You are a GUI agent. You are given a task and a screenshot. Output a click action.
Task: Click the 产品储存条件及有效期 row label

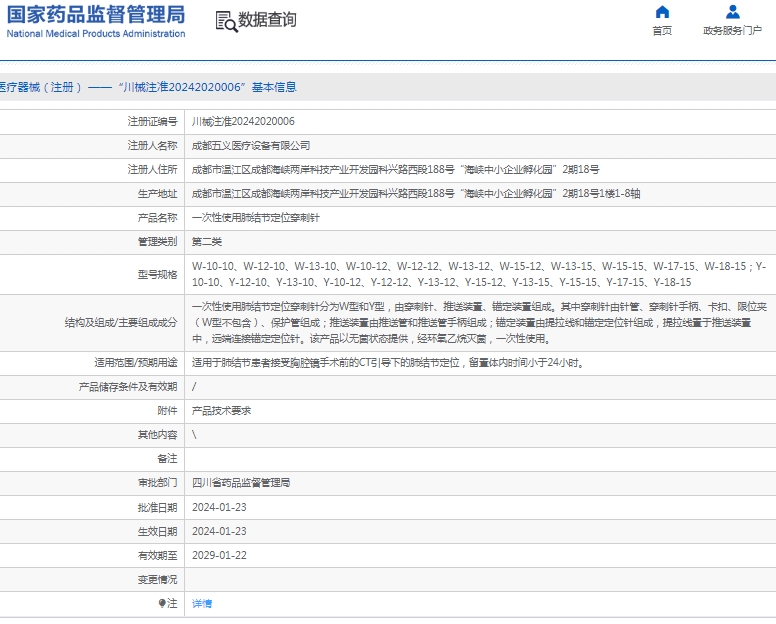[128, 387]
